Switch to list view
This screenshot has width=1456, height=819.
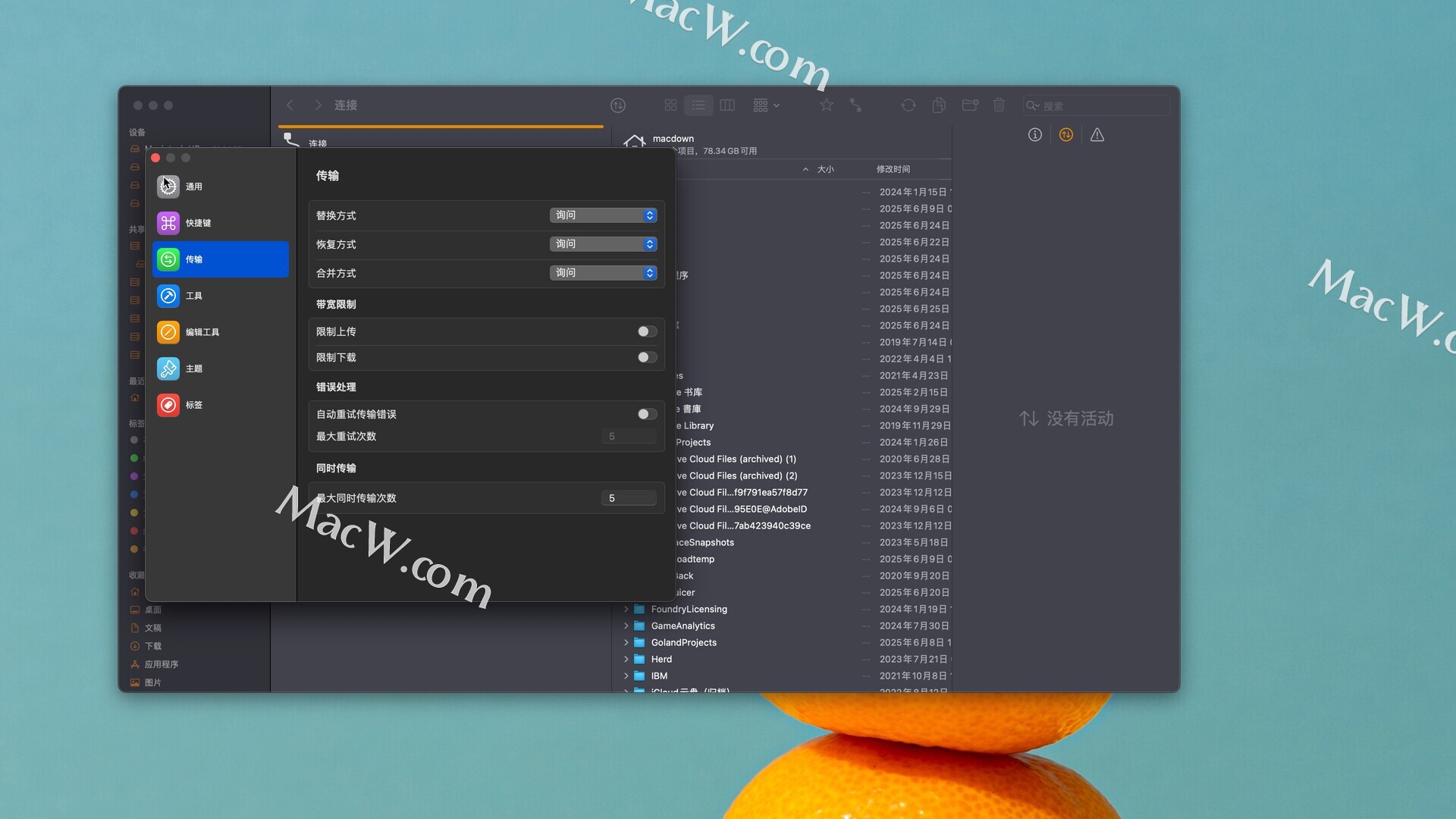(698, 105)
